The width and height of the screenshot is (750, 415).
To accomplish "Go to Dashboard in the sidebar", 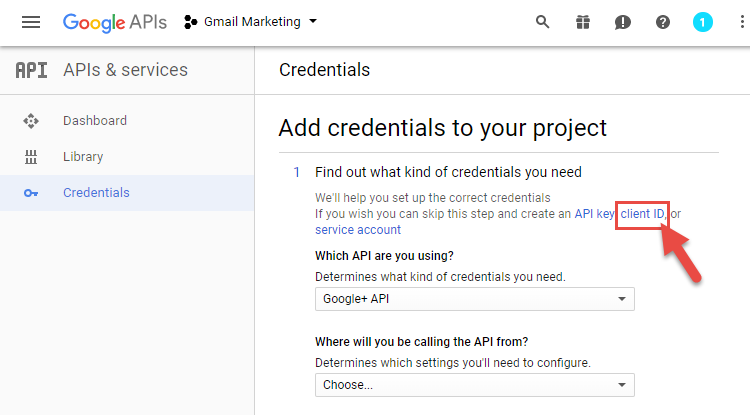I will pyautogui.click(x=95, y=120).
